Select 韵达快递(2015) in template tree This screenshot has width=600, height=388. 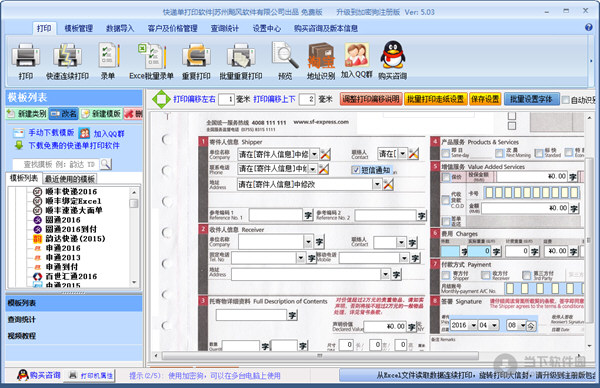(x=75, y=239)
